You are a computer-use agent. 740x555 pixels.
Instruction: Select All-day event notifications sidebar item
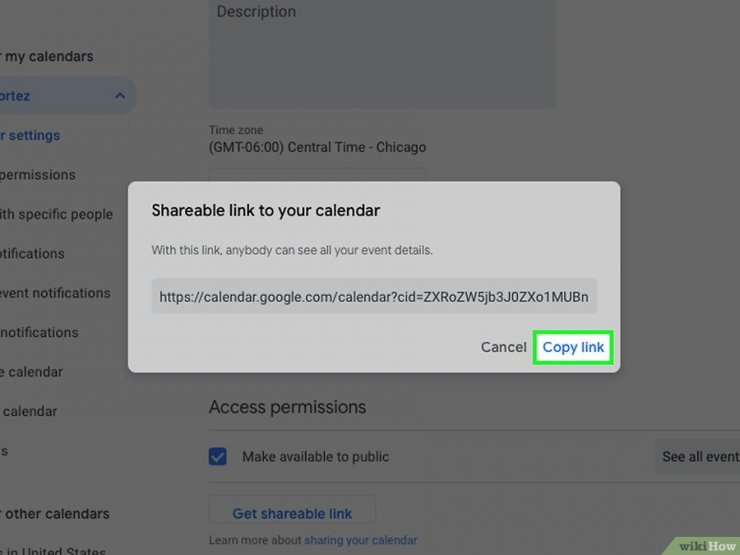click(55, 293)
